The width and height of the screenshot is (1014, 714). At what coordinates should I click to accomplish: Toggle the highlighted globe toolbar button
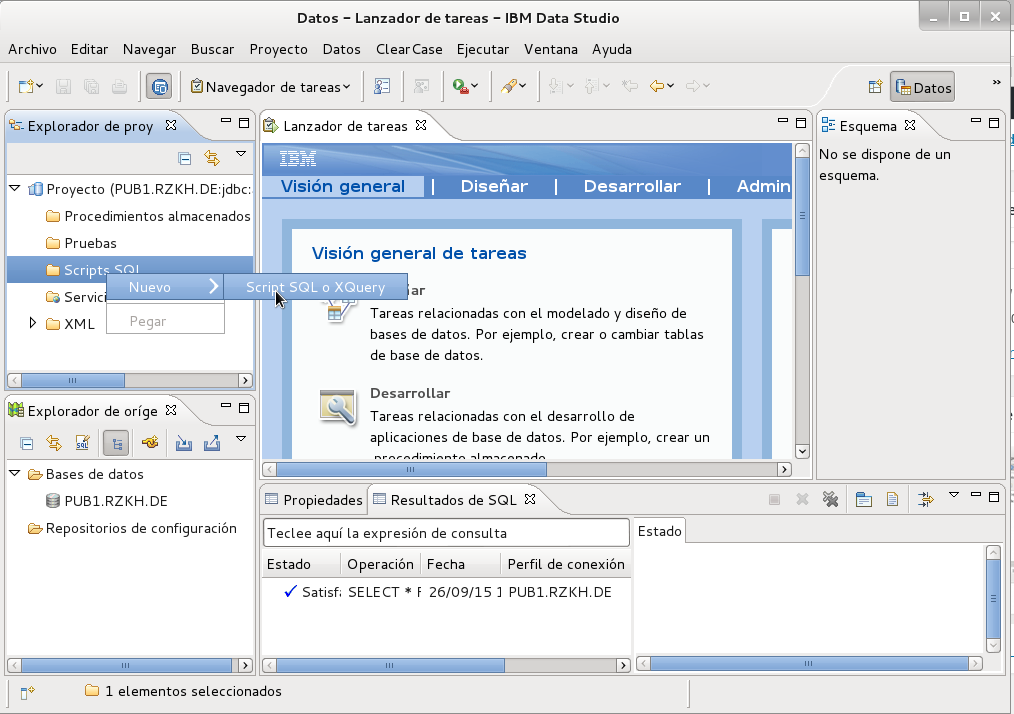click(159, 86)
